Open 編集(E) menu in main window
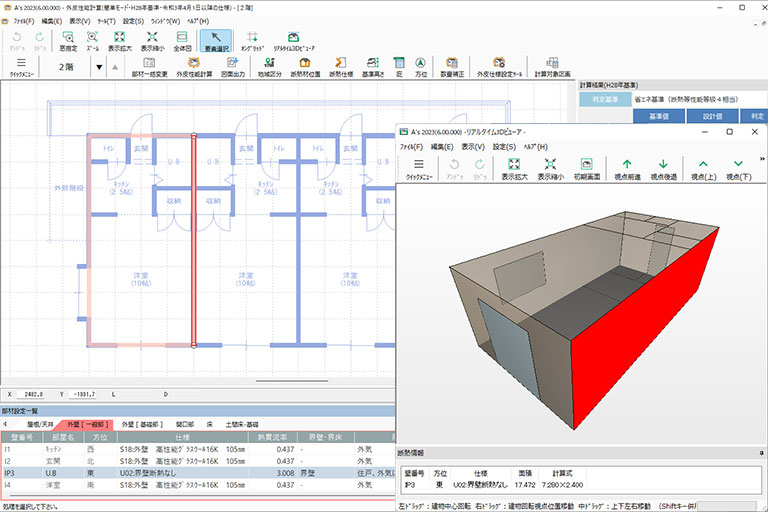Viewport: 768px width, 512px height. tap(51, 21)
